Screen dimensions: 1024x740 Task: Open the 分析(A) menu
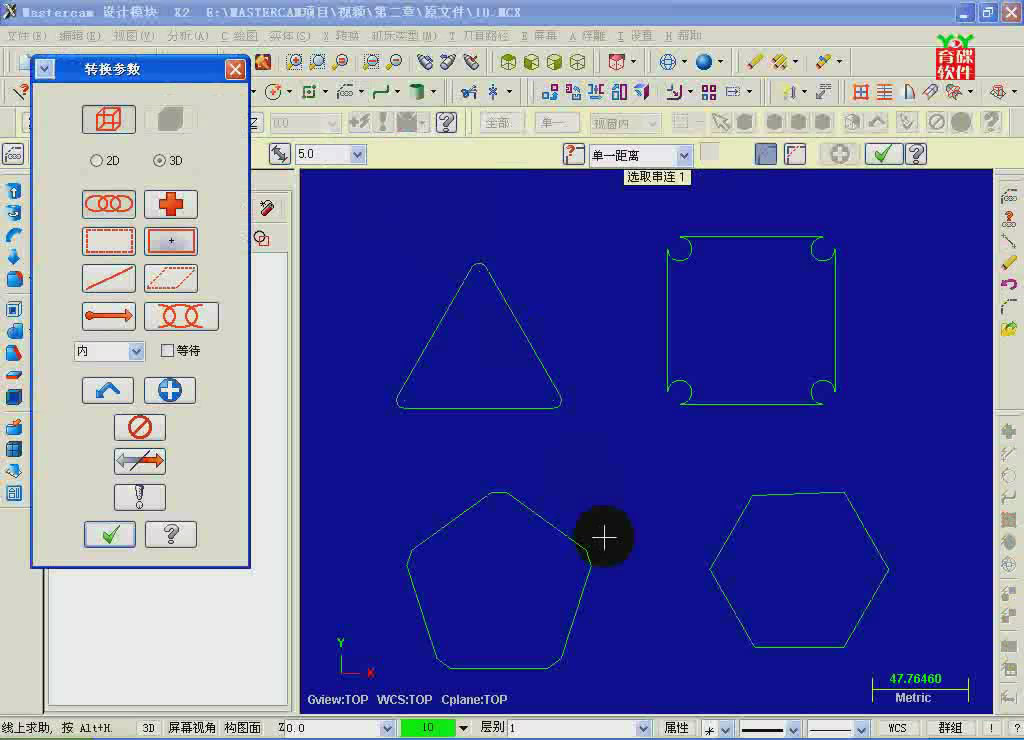pyautogui.click(x=188, y=36)
